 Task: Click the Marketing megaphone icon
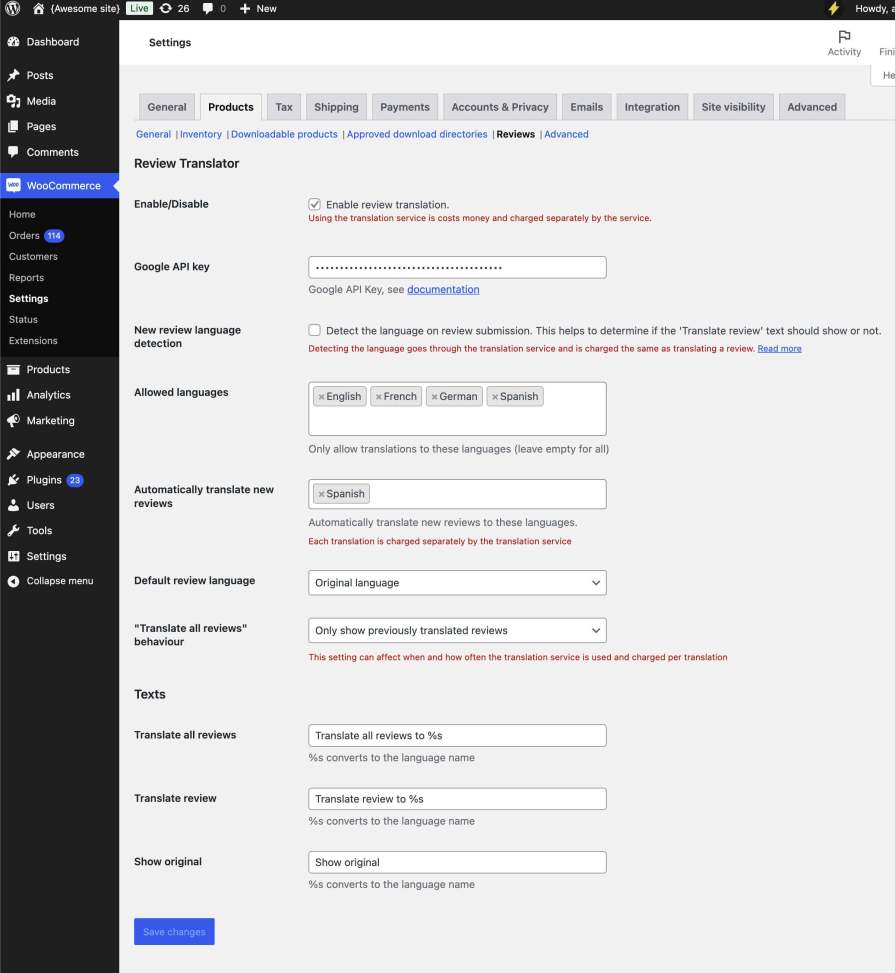coord(14,421)
